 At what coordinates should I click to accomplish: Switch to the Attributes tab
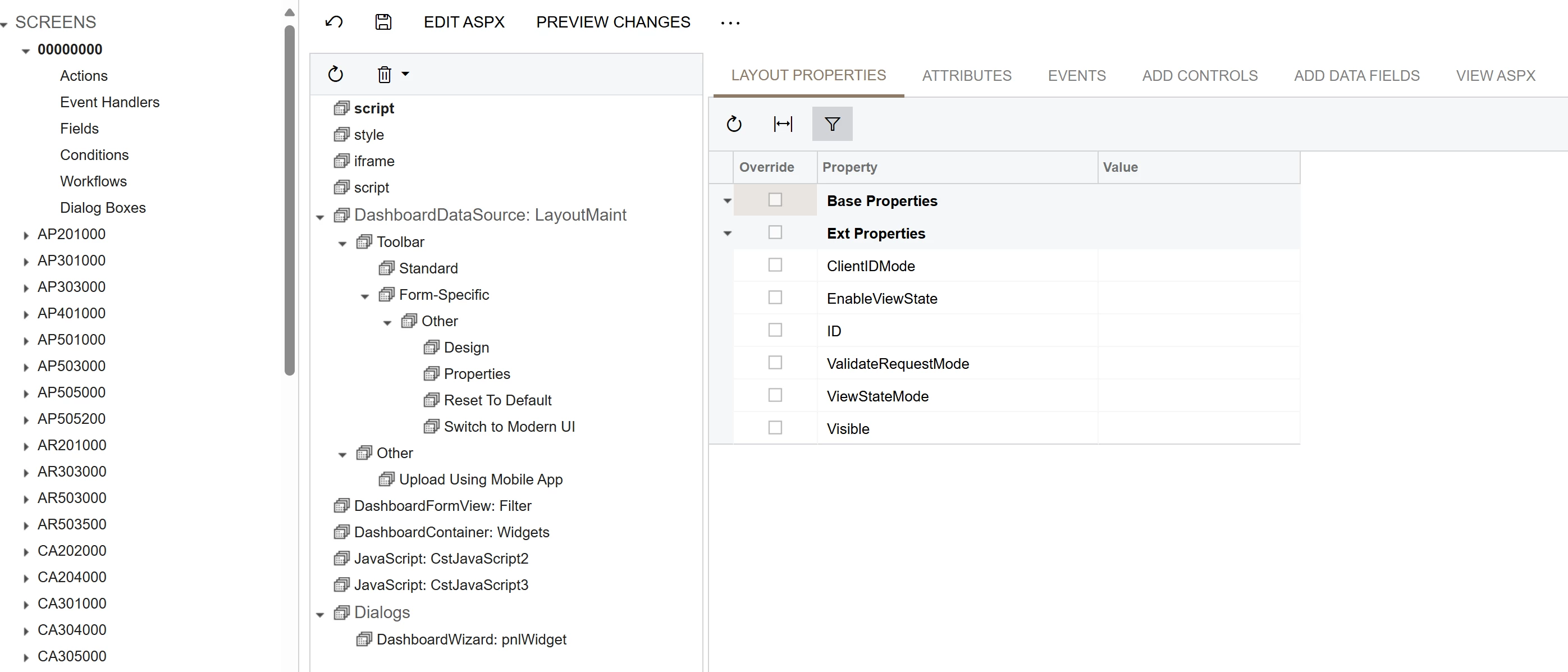(966, 75)
